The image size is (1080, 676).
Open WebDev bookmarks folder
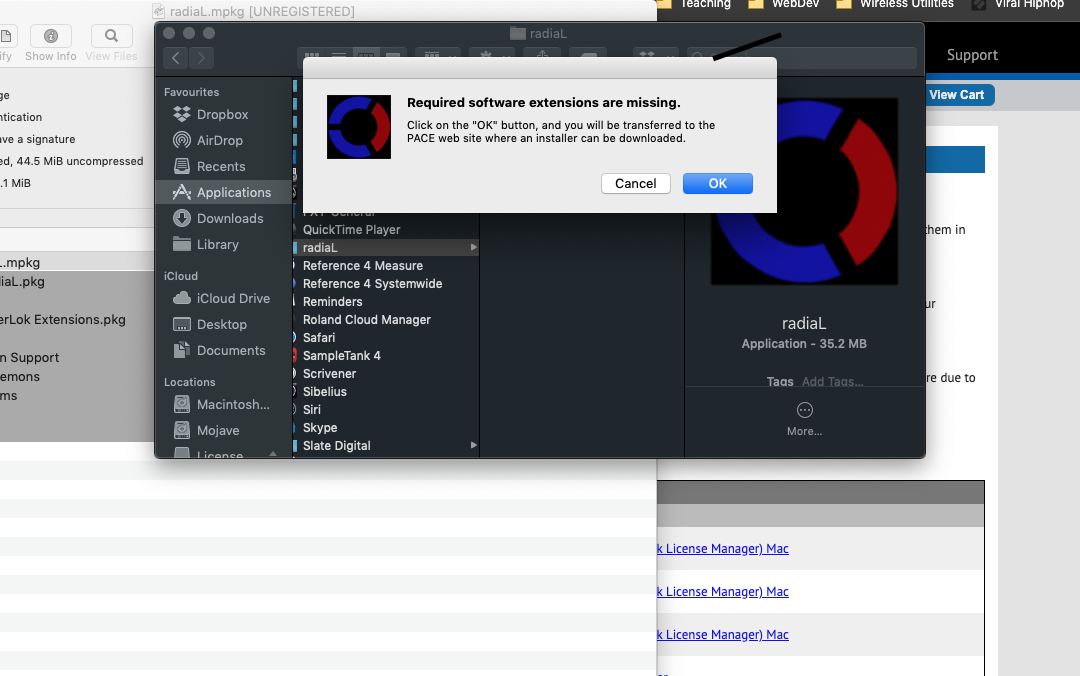coord(785,4)
